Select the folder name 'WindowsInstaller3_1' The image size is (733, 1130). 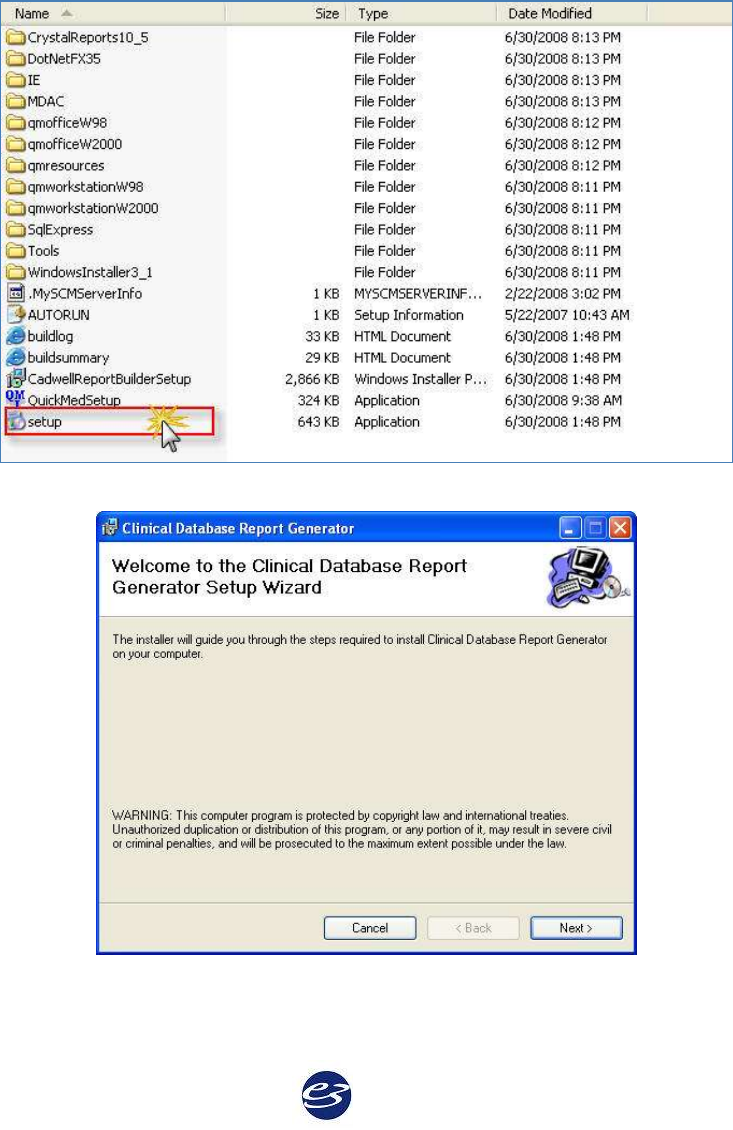point(90,272)
